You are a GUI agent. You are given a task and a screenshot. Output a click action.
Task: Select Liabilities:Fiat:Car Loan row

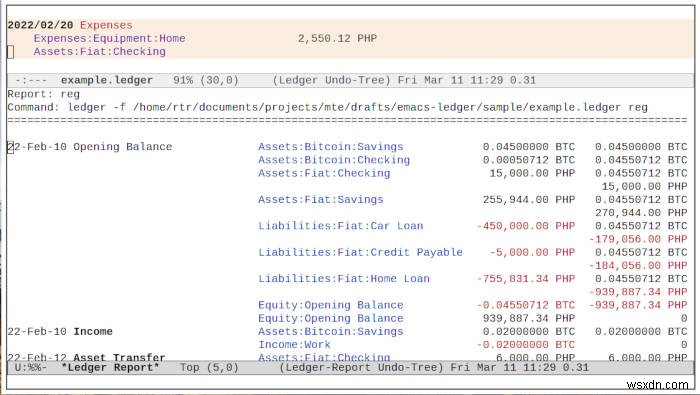(x=341, y=226)
